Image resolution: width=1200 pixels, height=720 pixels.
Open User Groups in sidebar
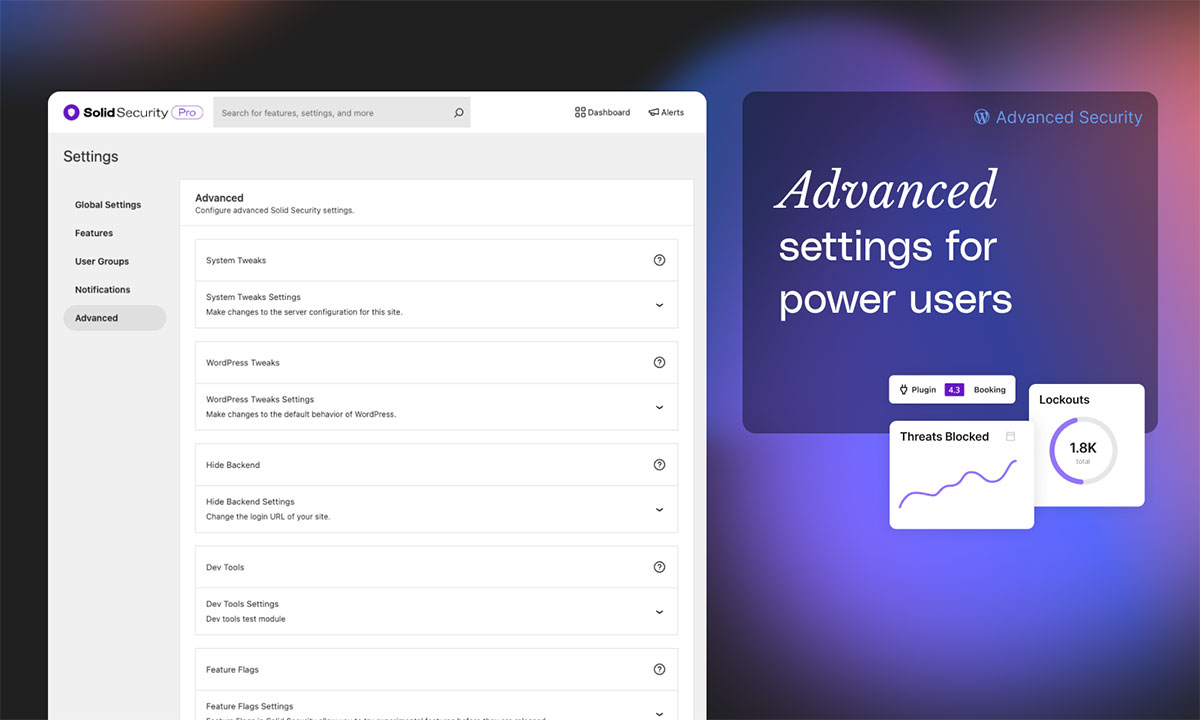(x=102, y=261)
